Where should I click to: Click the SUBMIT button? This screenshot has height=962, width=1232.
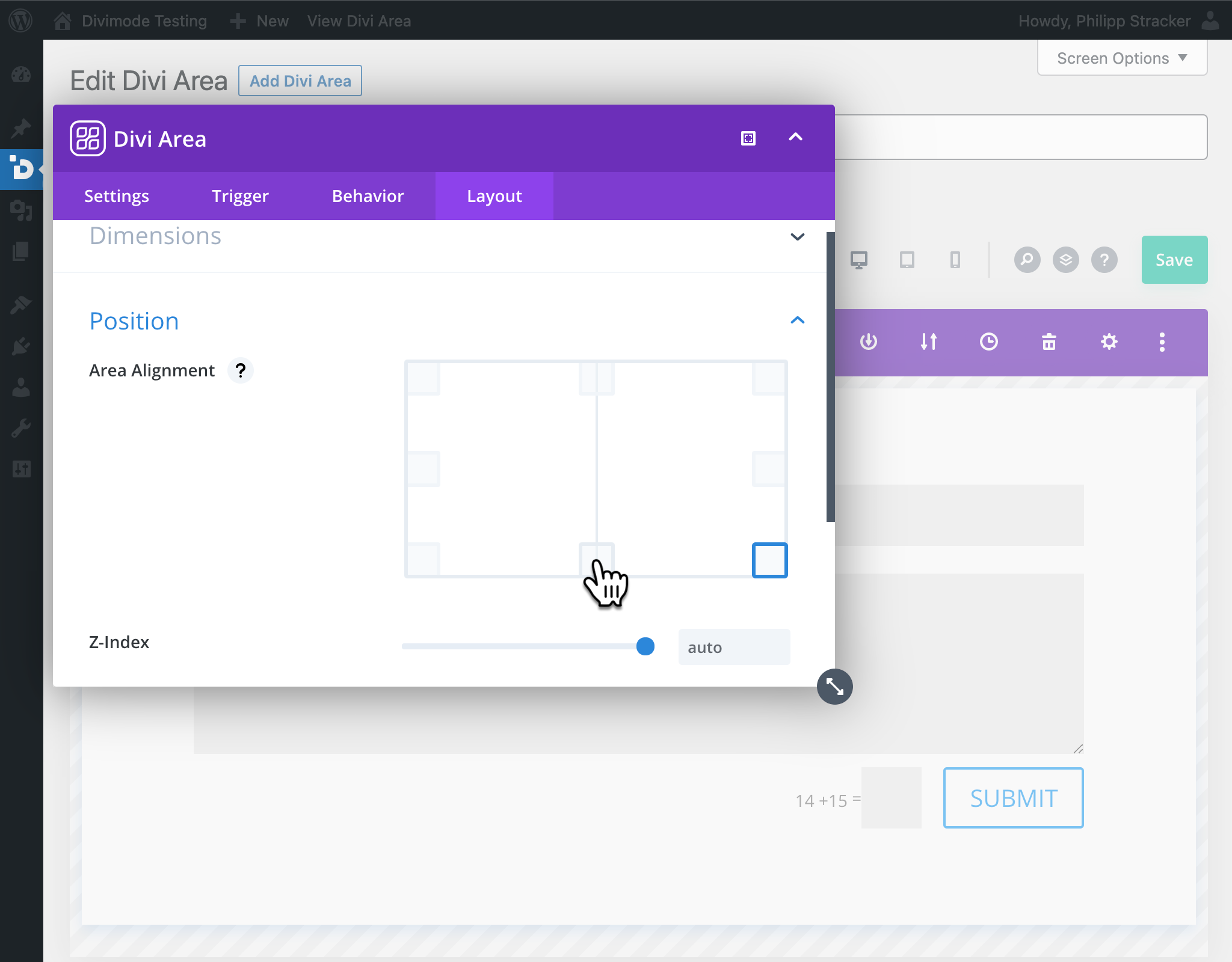coord(1014,798)
